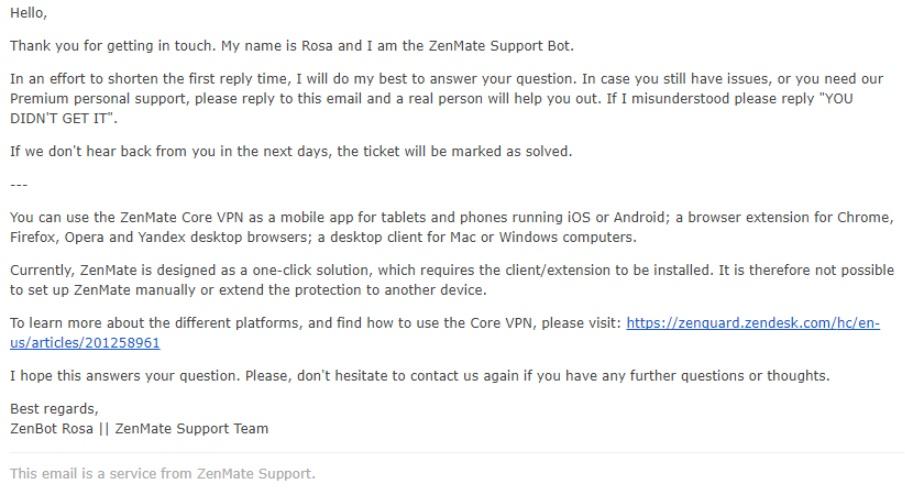This screenshot has height=488, width=905.
Task: Click the sentence introducing Rosa the Support Bot
Action: 291,46
